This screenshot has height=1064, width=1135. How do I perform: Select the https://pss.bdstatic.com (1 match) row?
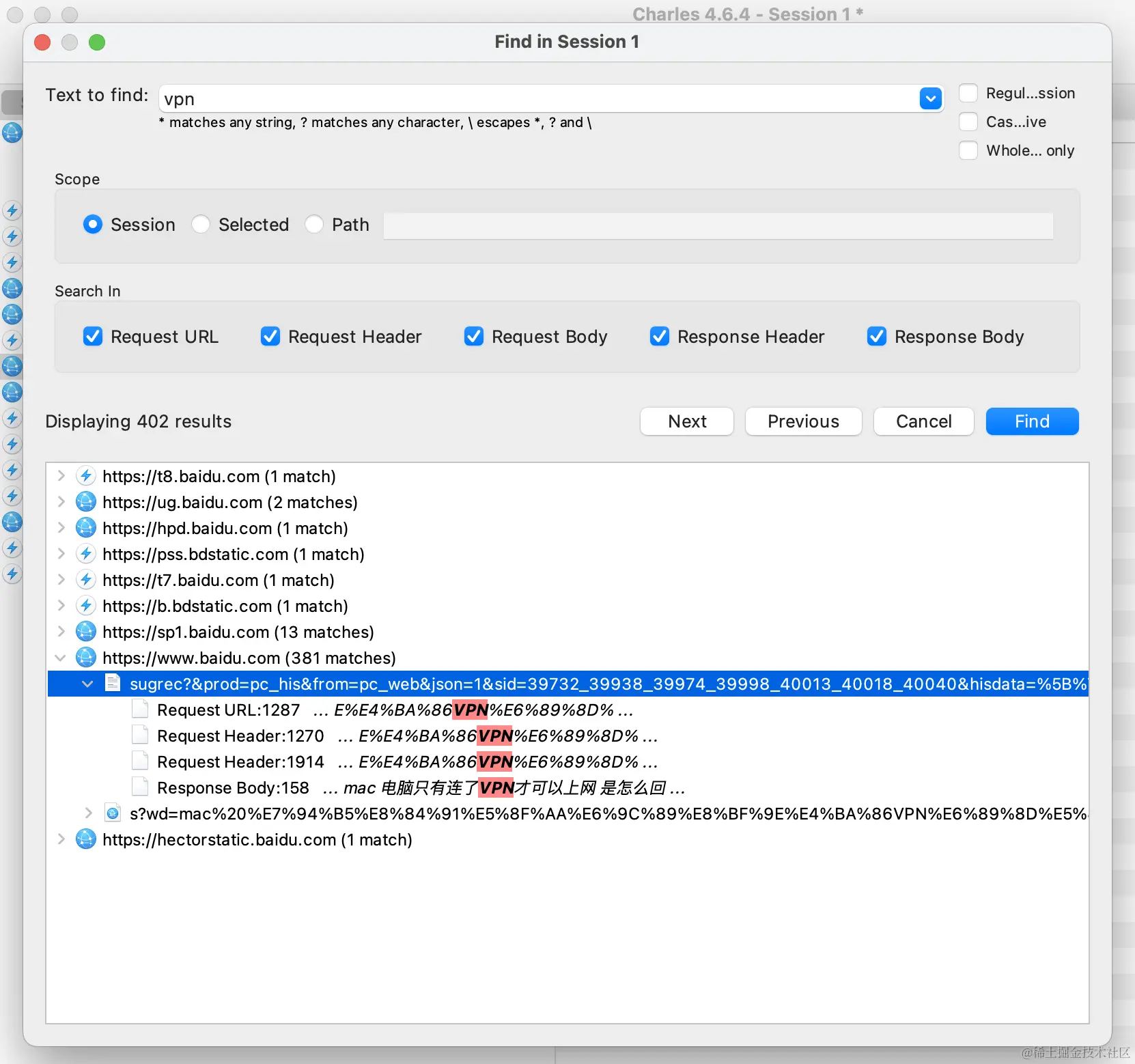pos(568,554)
